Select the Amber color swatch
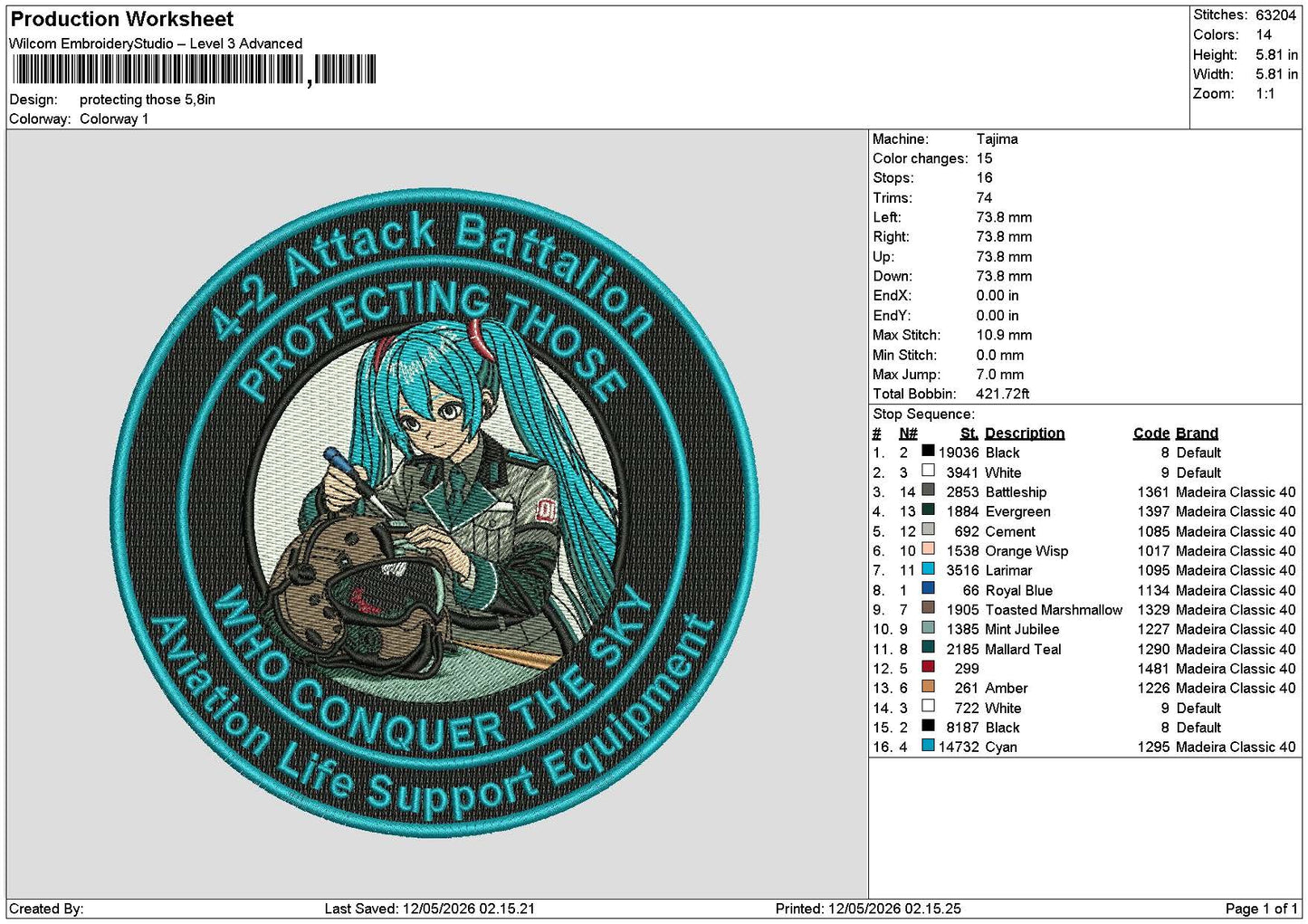This screenshot has height=924, width=1308. 928,686
